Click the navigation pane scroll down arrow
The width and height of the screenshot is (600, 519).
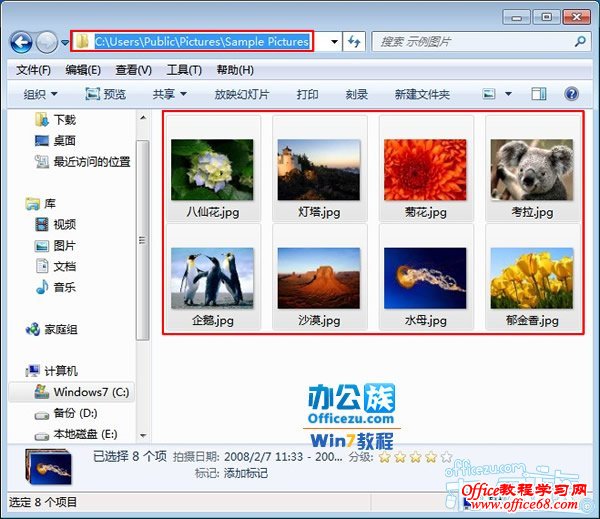tap(143, 436)
